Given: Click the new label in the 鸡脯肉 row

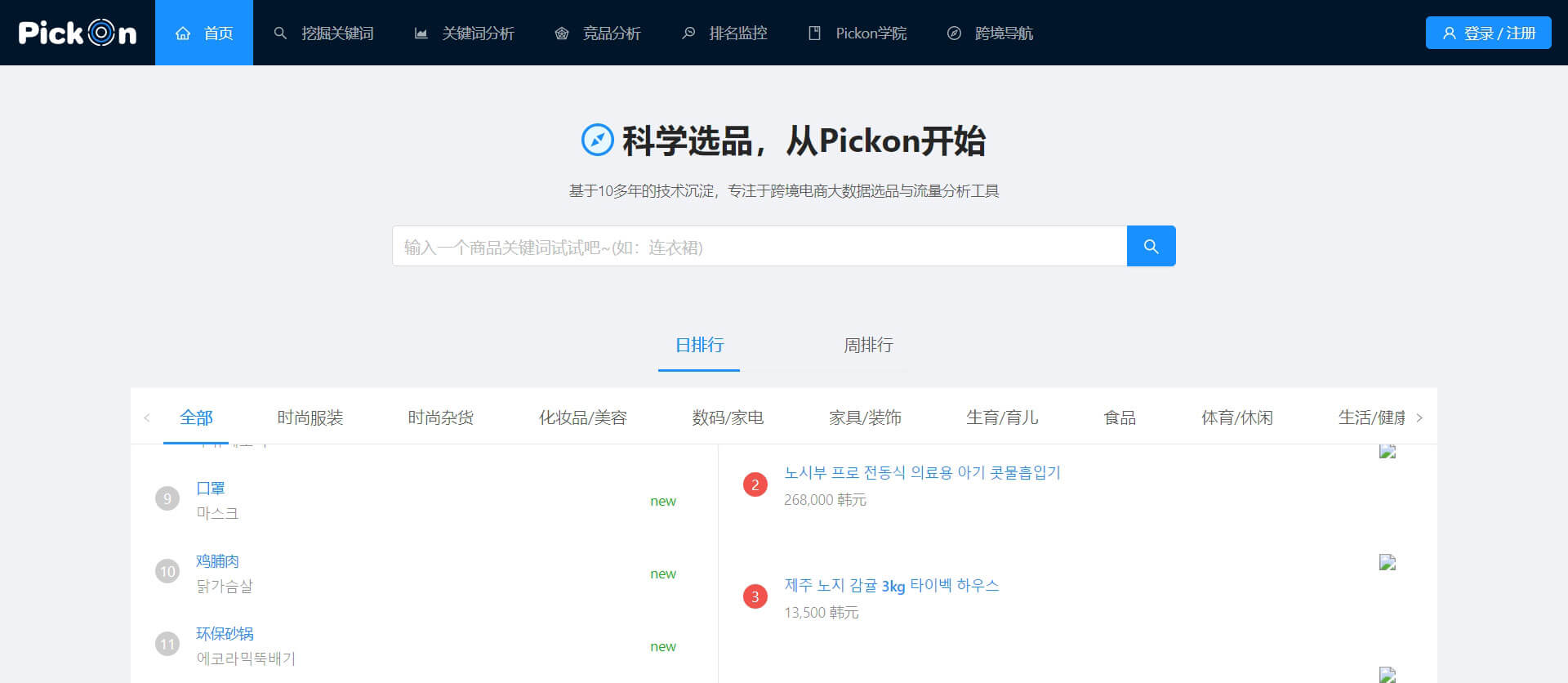Looking at the screenshot, I should [663, 574].
